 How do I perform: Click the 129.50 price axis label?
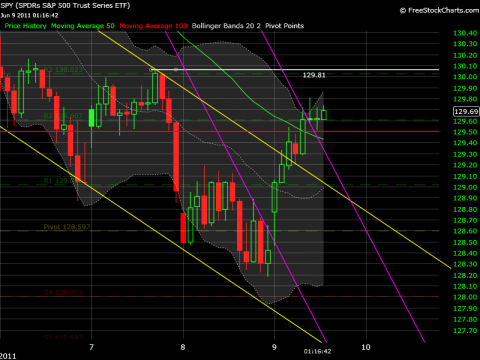pyautogui.click(x=465, y=132)
